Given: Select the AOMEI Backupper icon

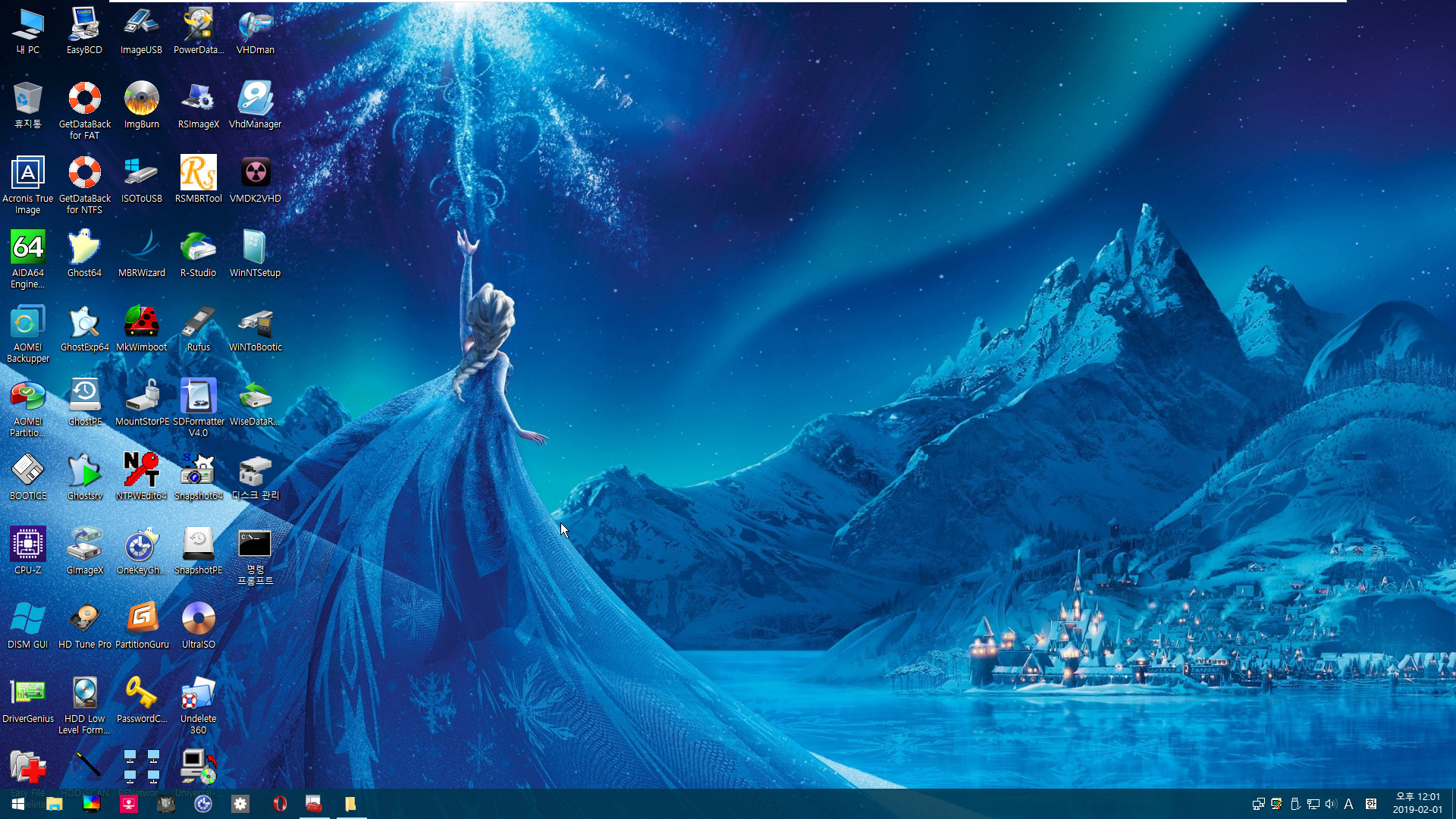Looking at the screenshot, I should pos(28,334).
